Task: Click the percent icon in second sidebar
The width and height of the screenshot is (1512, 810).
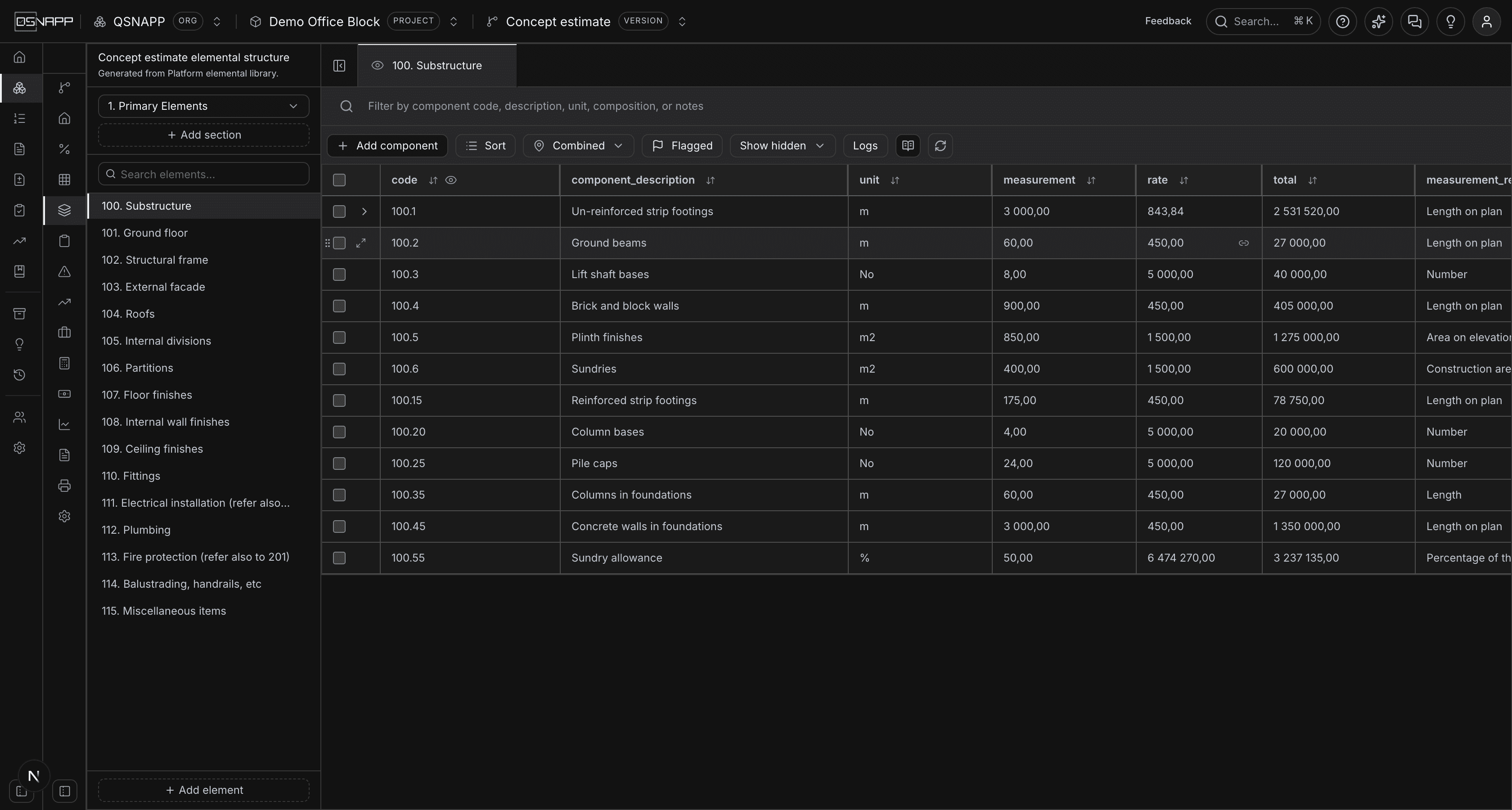Action: 64,149
